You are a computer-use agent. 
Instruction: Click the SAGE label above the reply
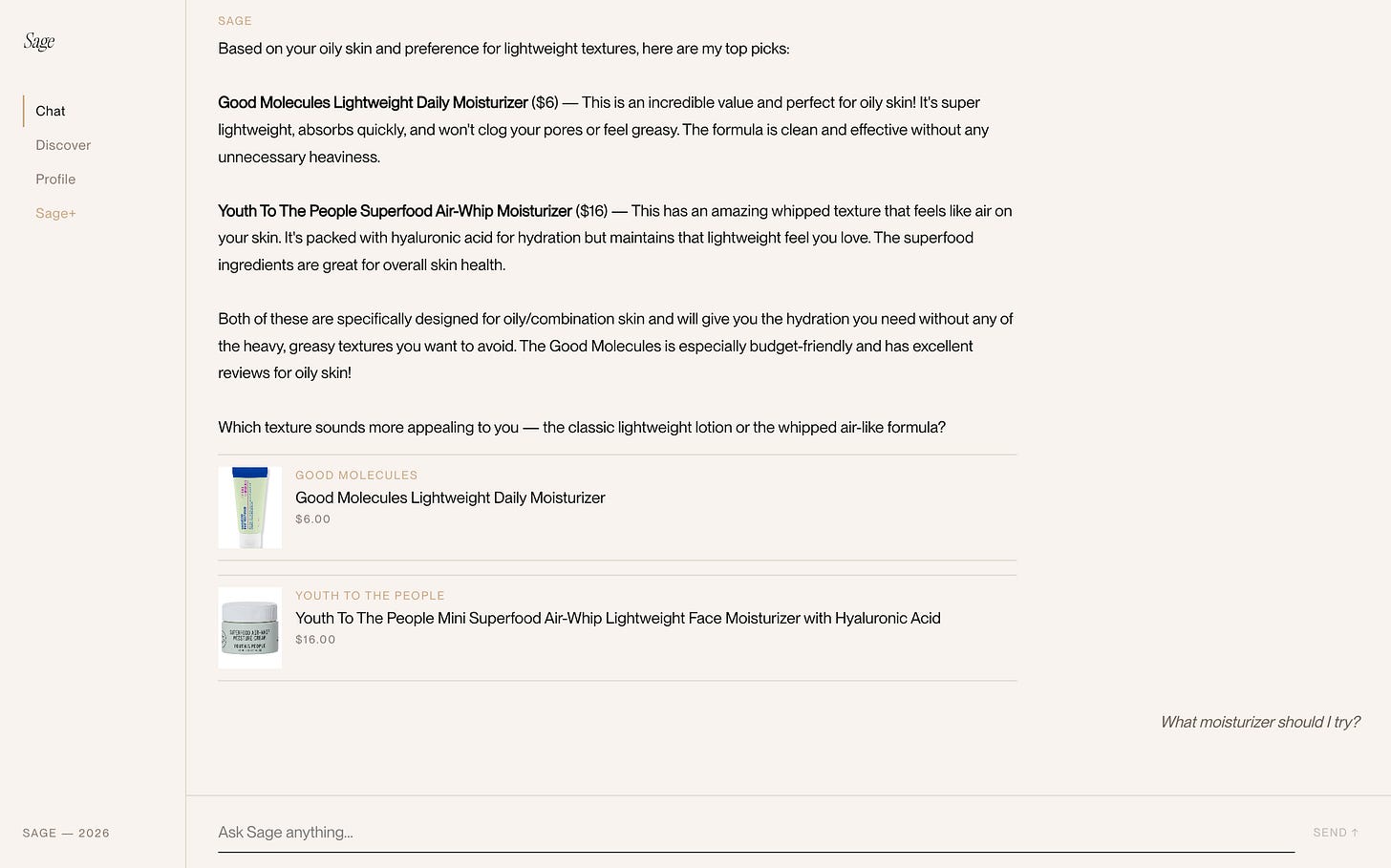(x=234, y=20)
